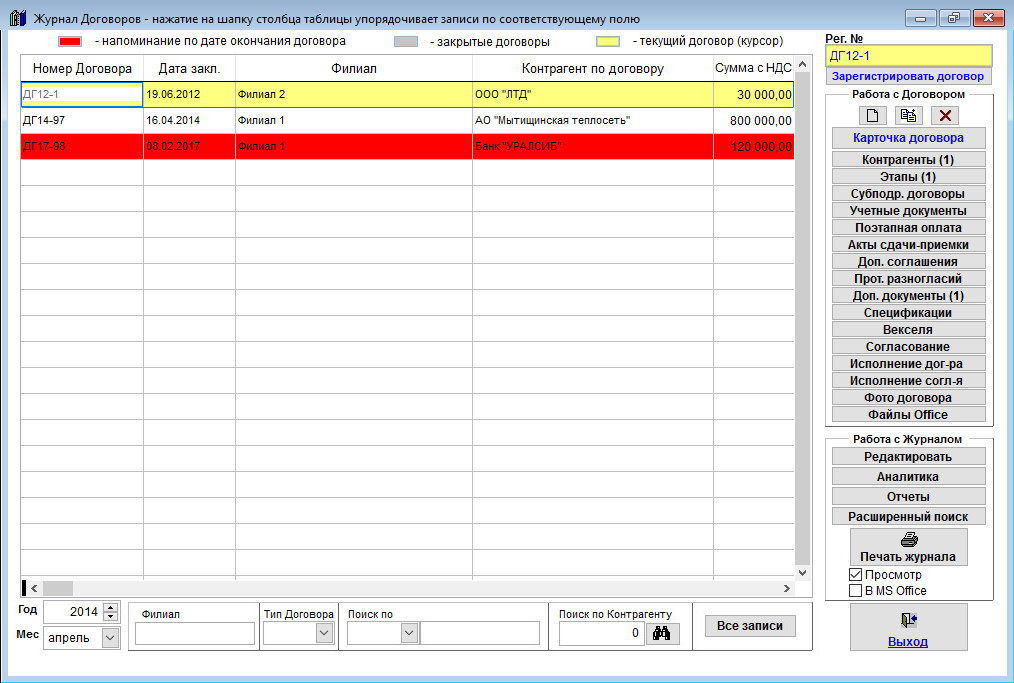This screenshot has height=683, width=1014.
Task: Open Поэтапная оплата
Action: click(909, 227)
